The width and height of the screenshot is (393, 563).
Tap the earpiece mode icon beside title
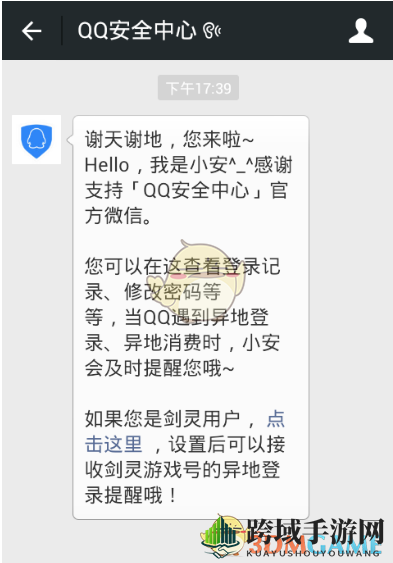[212, 31]
